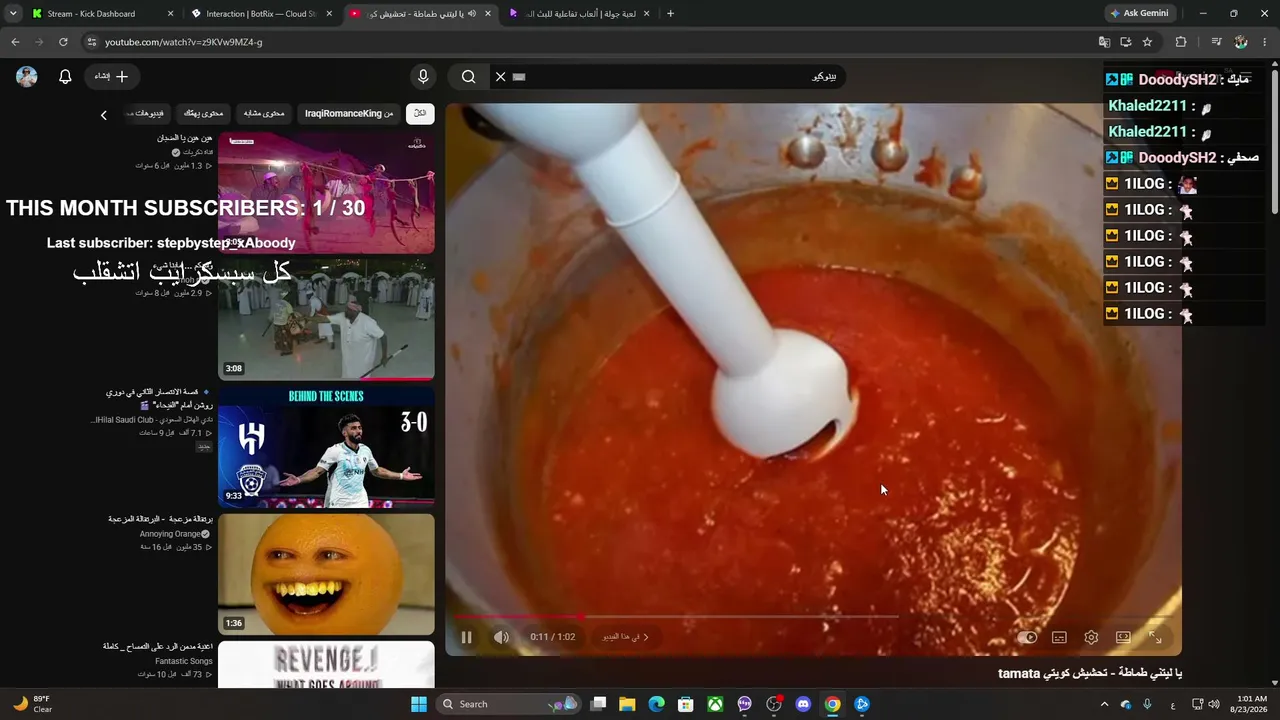Click the Create (إنشاء) button

pos(111,77)
